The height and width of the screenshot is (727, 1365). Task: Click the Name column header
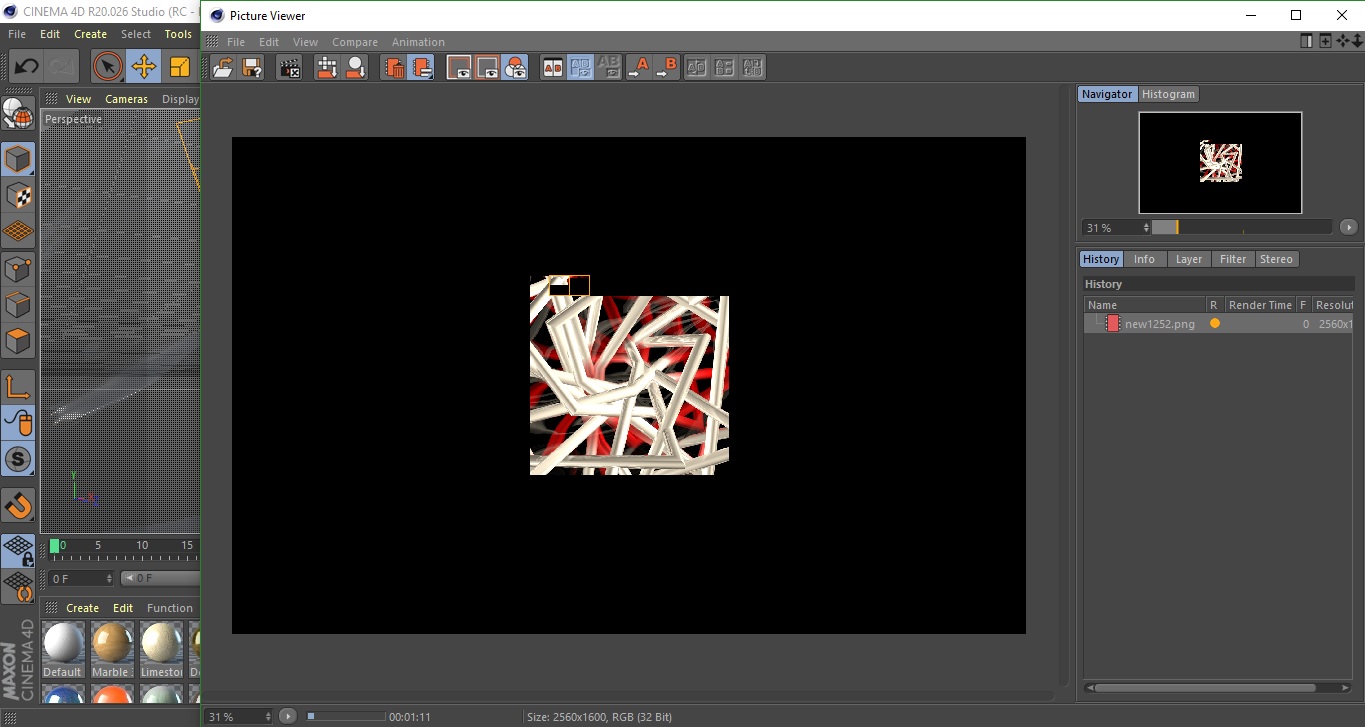coord(1144,305)
